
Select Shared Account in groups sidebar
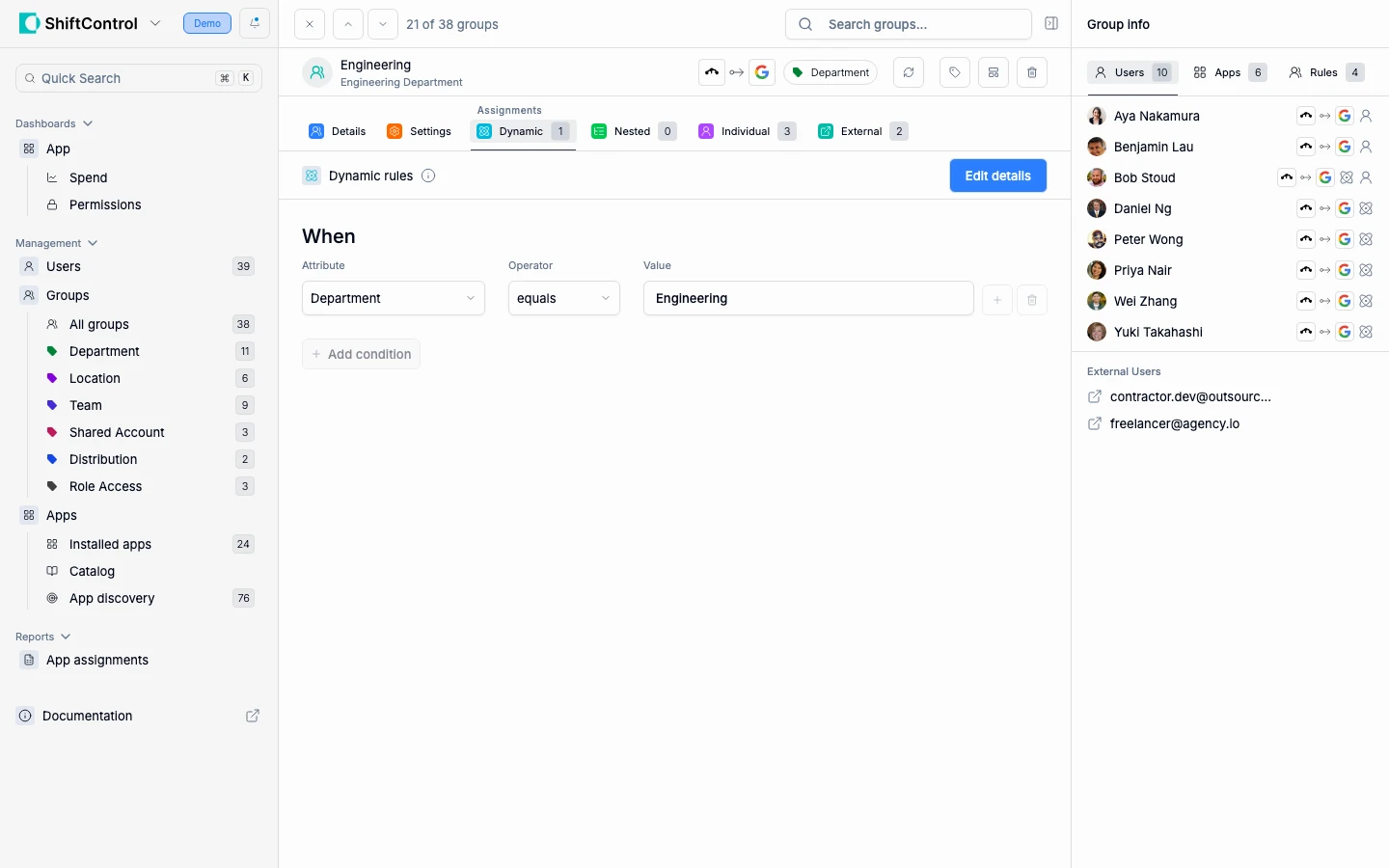(117, 432)
